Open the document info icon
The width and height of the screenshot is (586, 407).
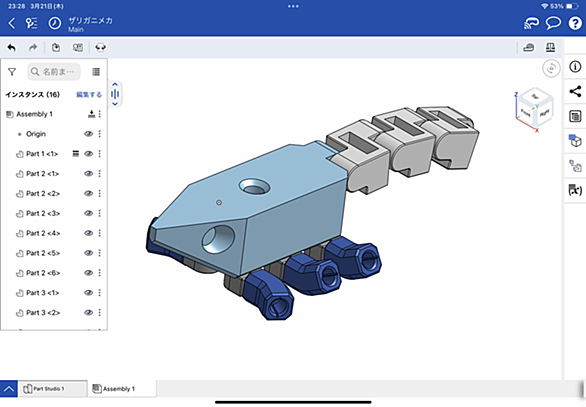click(575, 67)
